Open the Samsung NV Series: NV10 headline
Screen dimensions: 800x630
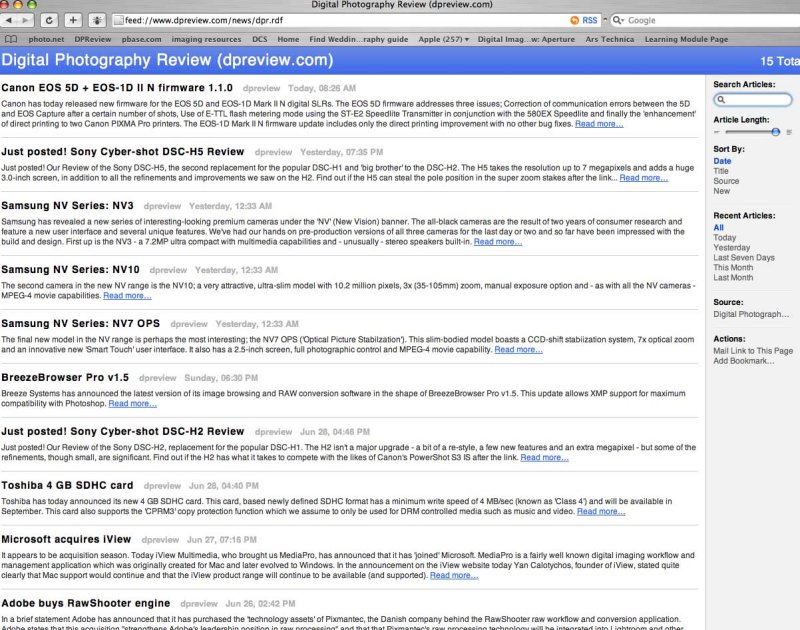point(70,270)
